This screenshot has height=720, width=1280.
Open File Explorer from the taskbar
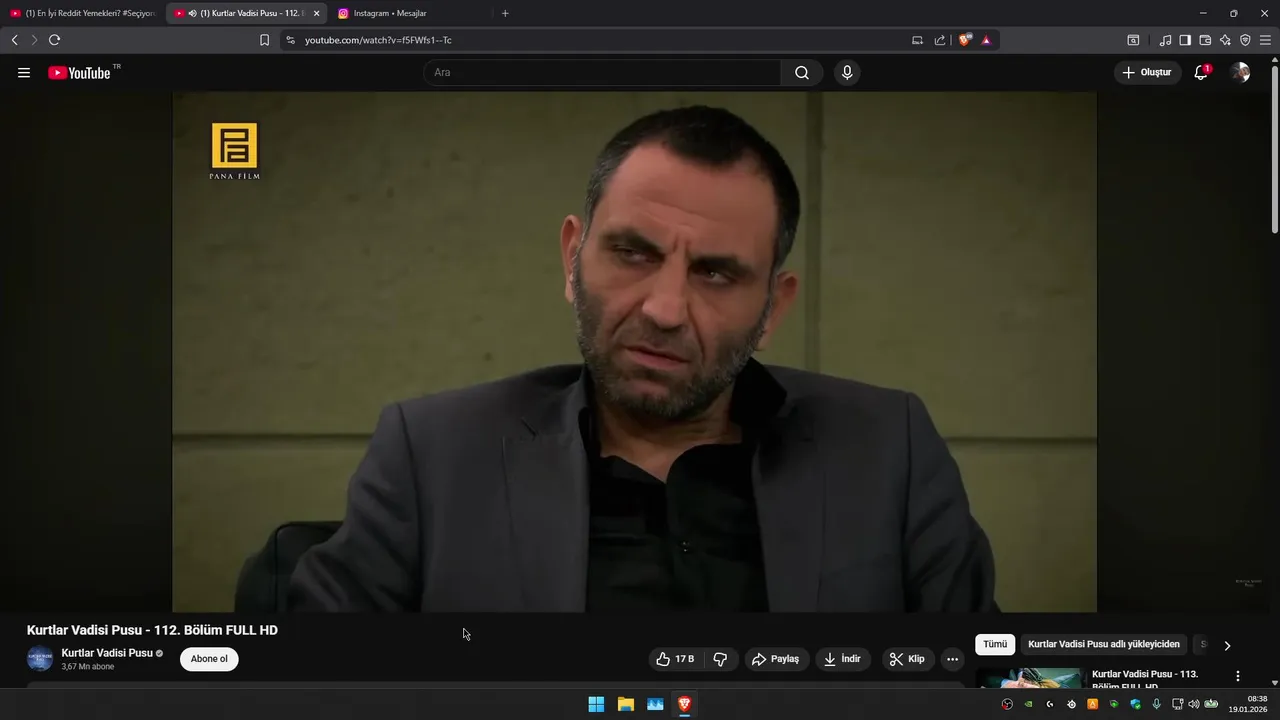coord(625,704)
